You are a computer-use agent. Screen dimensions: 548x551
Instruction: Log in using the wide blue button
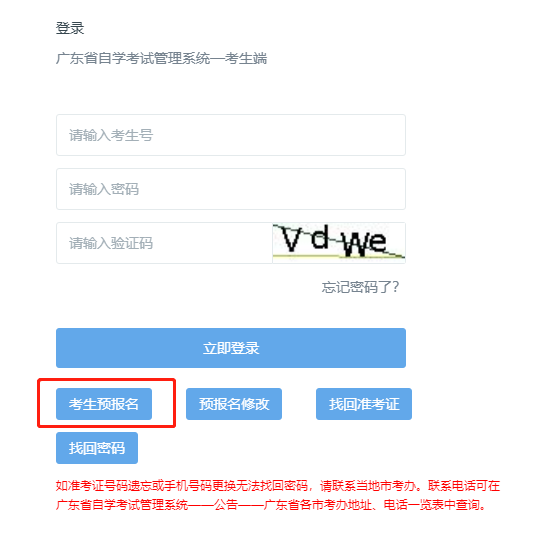click(x=231, y=348)
